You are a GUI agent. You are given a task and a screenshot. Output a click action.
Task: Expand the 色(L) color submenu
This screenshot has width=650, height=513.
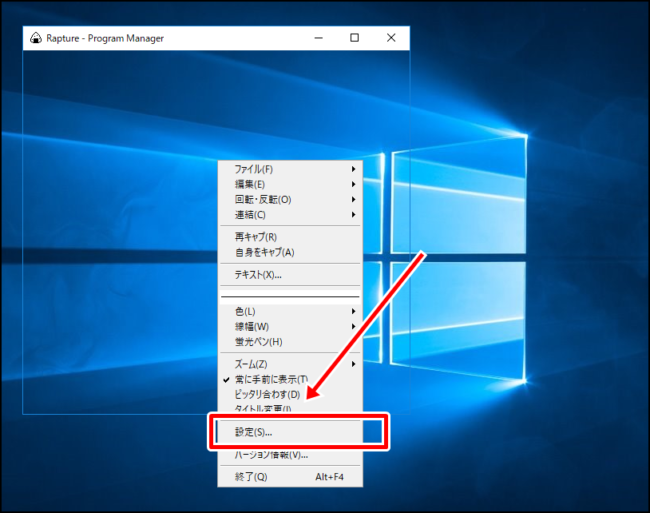click(x=290, y=311)
